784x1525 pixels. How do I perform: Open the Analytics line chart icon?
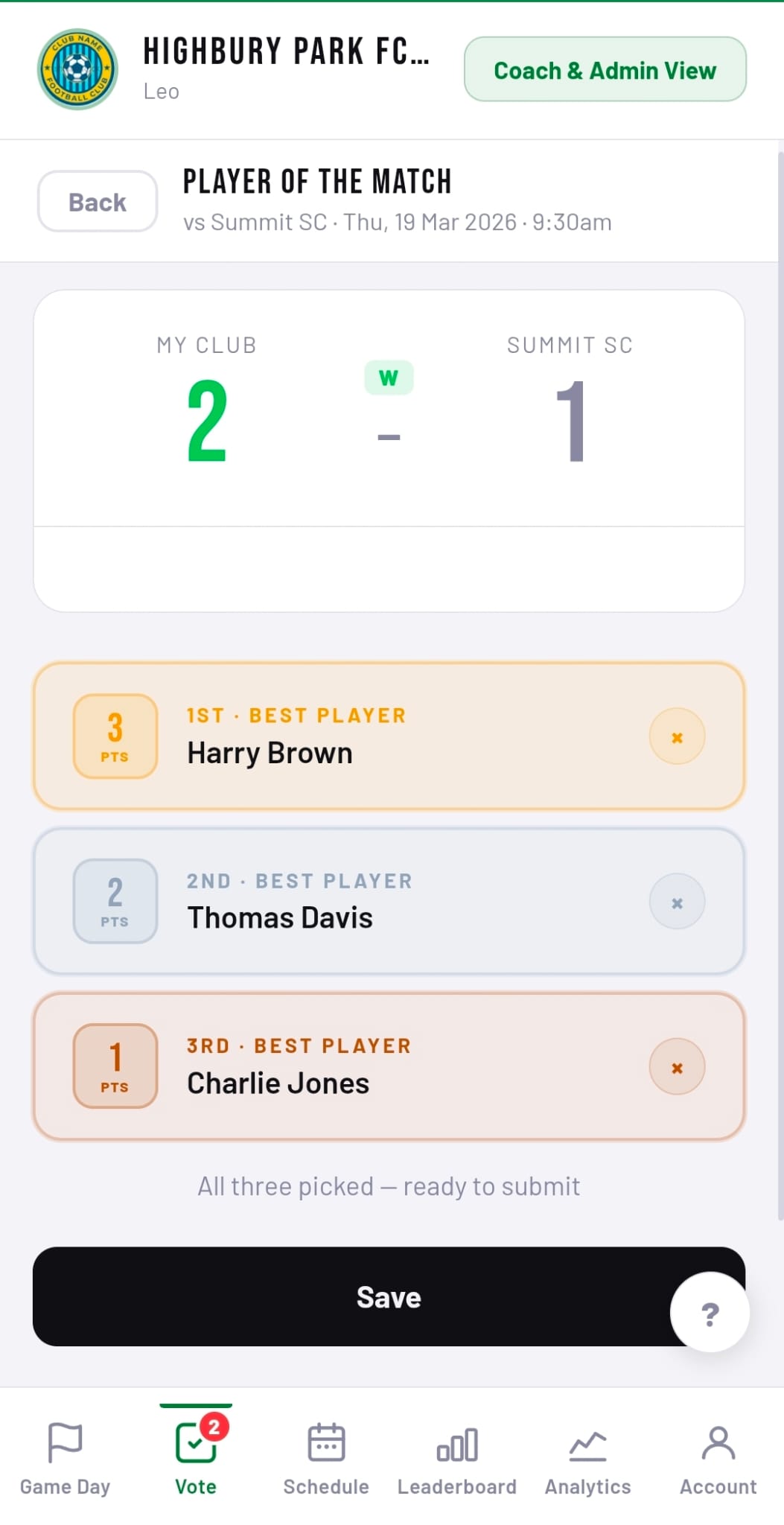click(x=587, y=1445)
